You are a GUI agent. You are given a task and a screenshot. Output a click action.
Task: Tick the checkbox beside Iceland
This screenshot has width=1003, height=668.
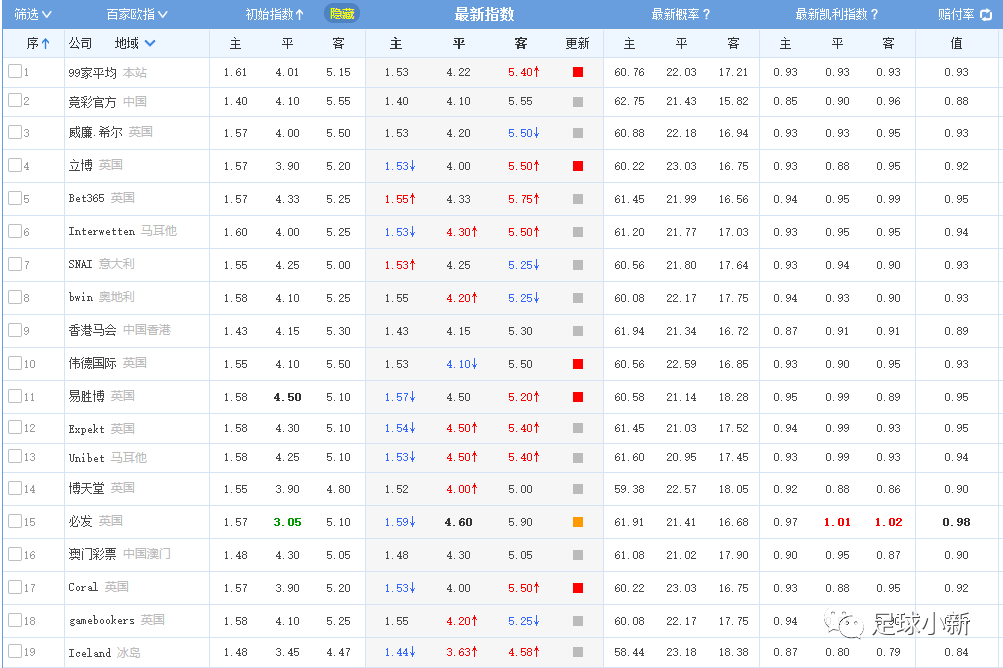(15, 651)
